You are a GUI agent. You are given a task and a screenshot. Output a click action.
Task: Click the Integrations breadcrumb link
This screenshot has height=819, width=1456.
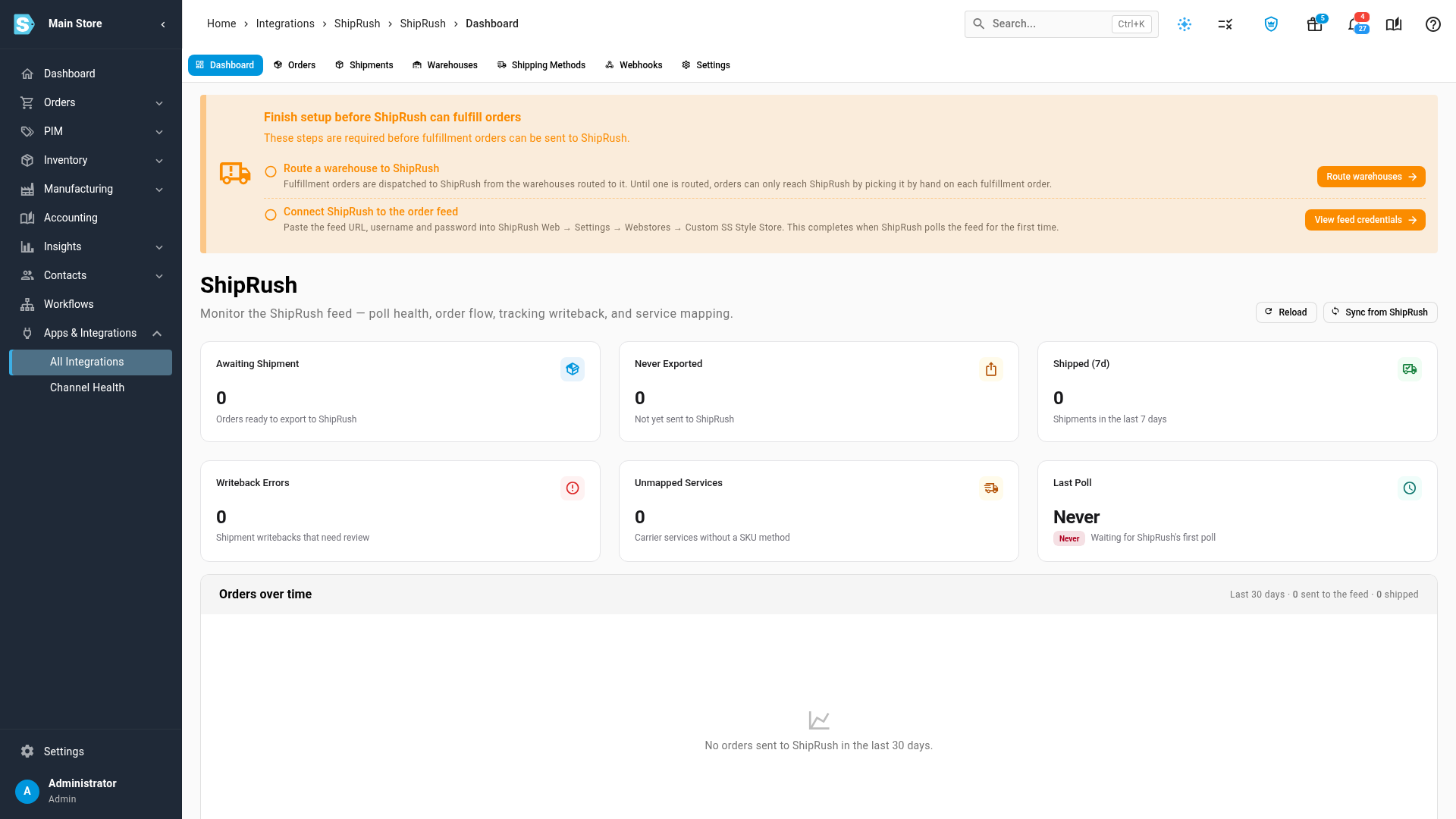click(285, 24)
